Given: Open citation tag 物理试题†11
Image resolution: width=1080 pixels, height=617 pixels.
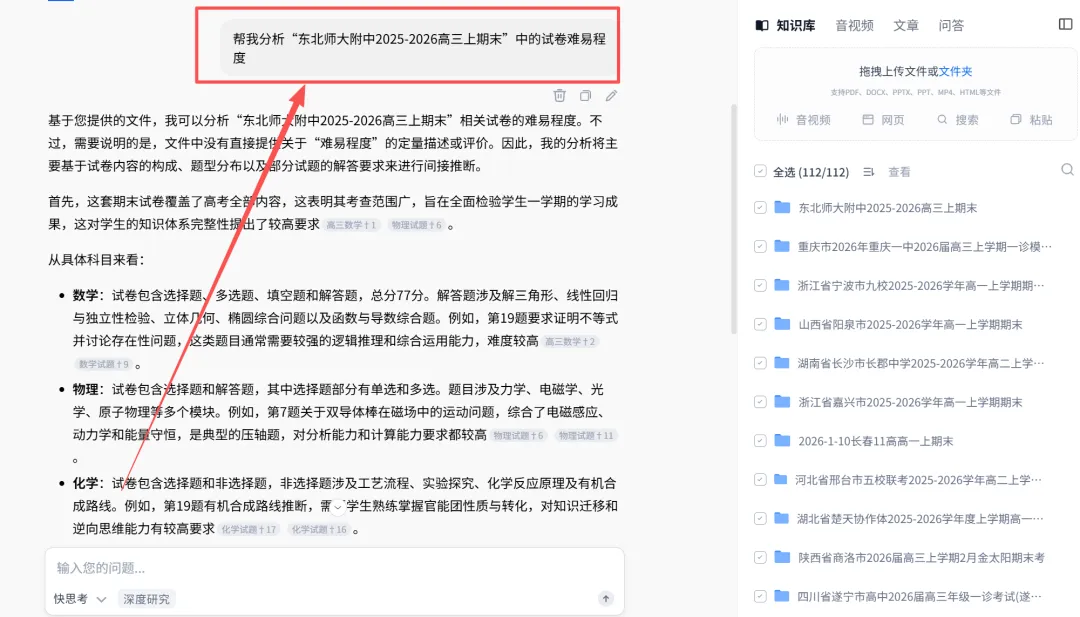Looking at the screenshot, I should pos(585,436).
